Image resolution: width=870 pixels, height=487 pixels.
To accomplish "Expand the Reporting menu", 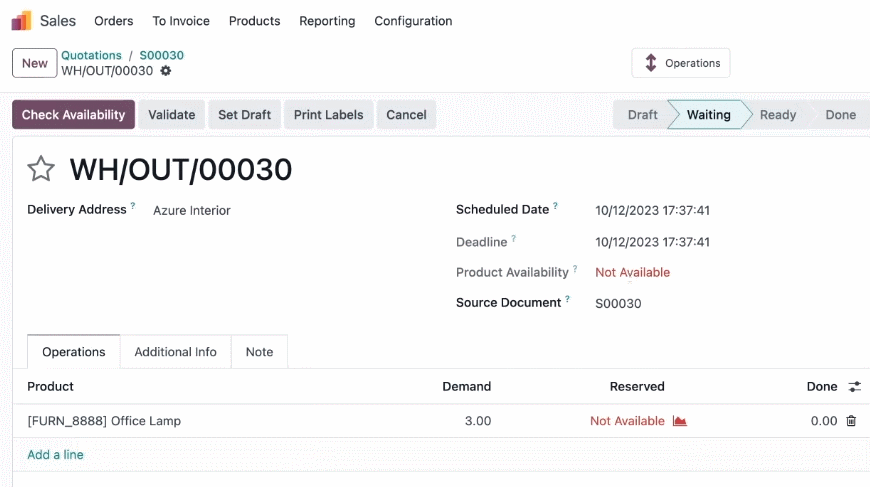I will 327,21.
